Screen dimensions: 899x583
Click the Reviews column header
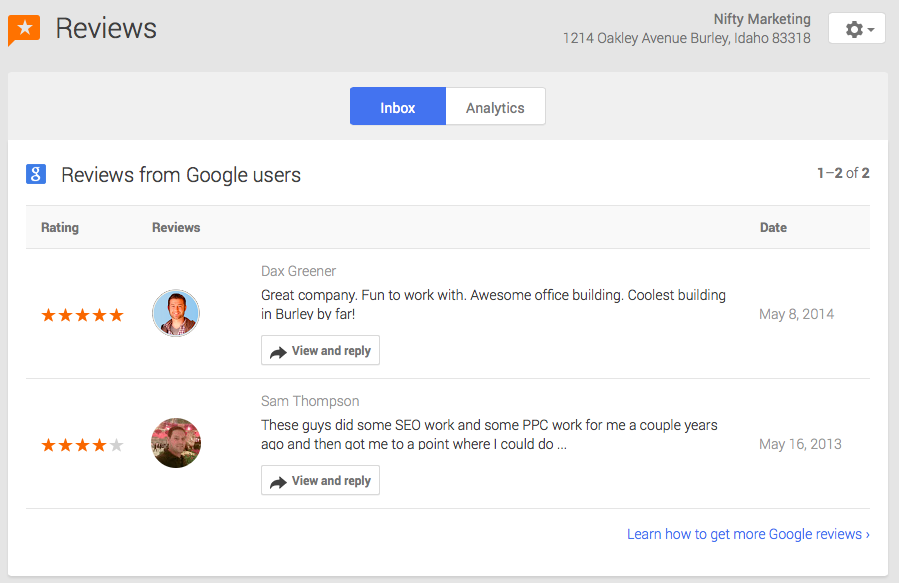(176, 228)
